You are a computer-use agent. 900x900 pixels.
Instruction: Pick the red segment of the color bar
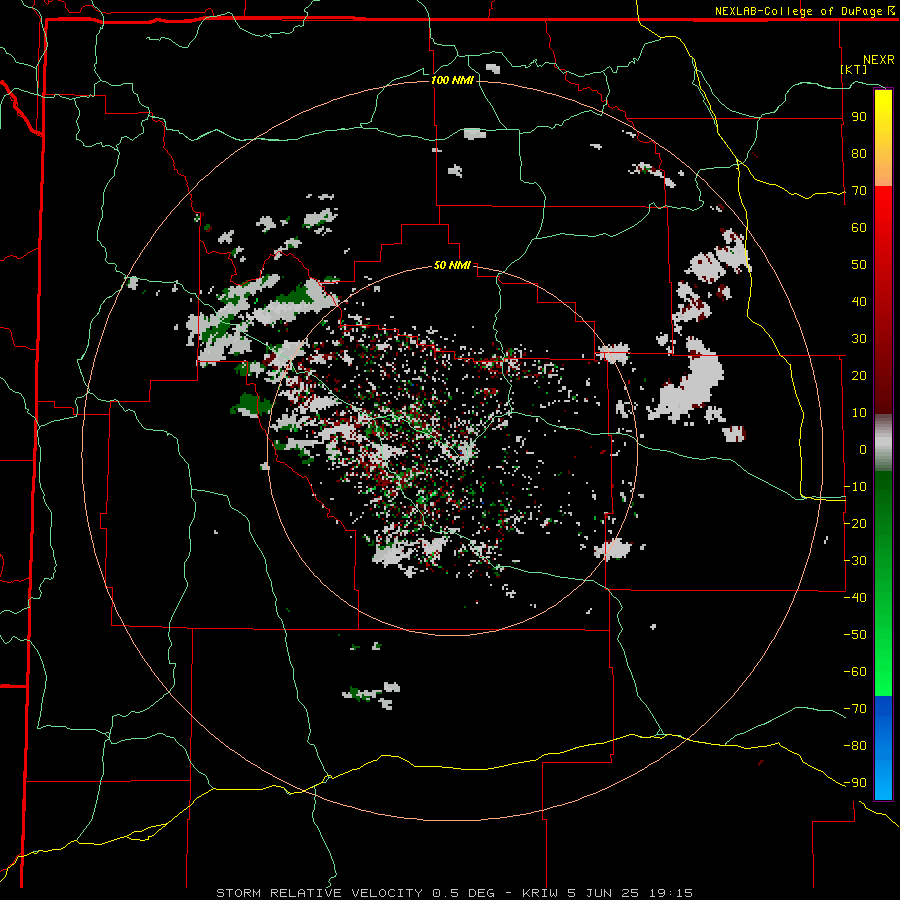tap(883, 300)
